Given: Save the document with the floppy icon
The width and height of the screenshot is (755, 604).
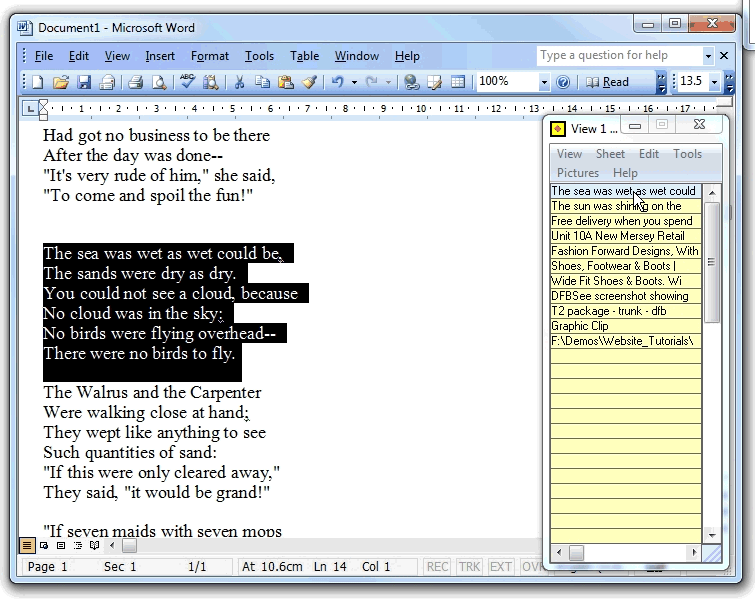Looking at the screenshot, I should pos(84,82).
